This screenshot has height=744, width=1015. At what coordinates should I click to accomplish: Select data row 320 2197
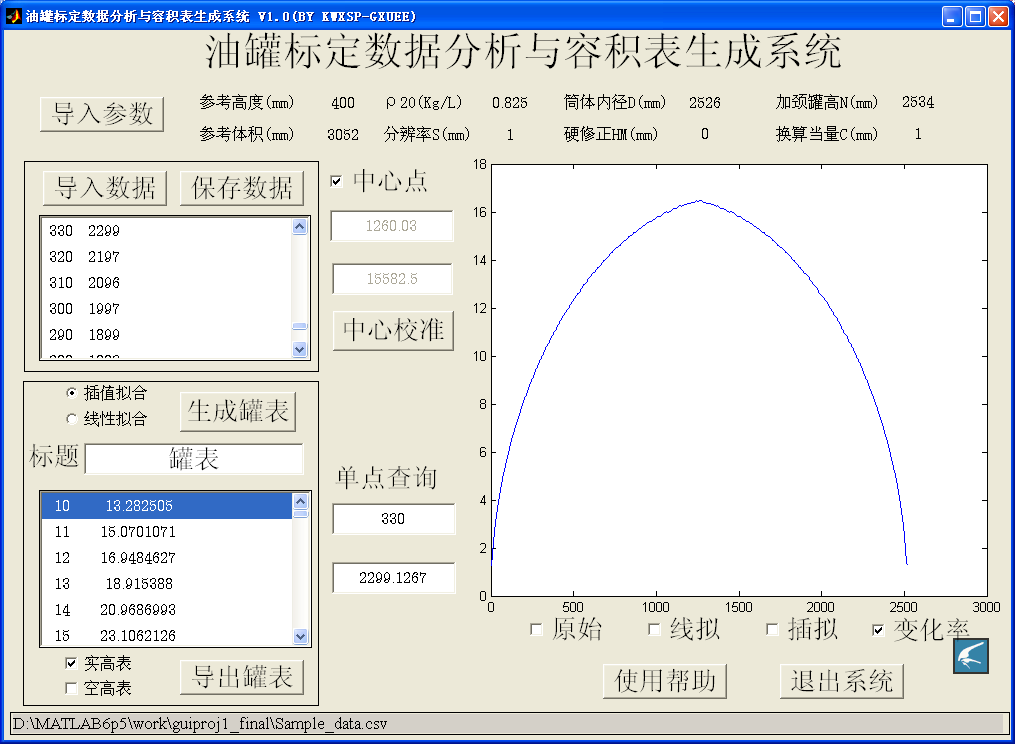click(167, 257)
